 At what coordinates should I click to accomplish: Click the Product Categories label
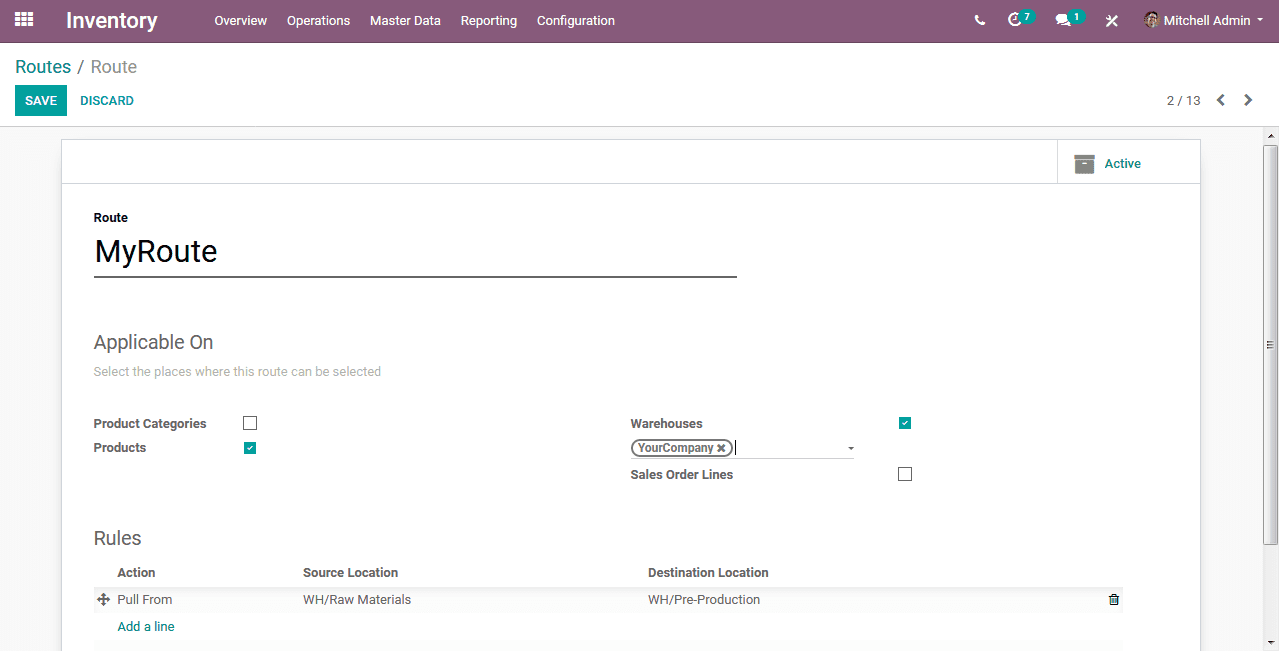150,424
